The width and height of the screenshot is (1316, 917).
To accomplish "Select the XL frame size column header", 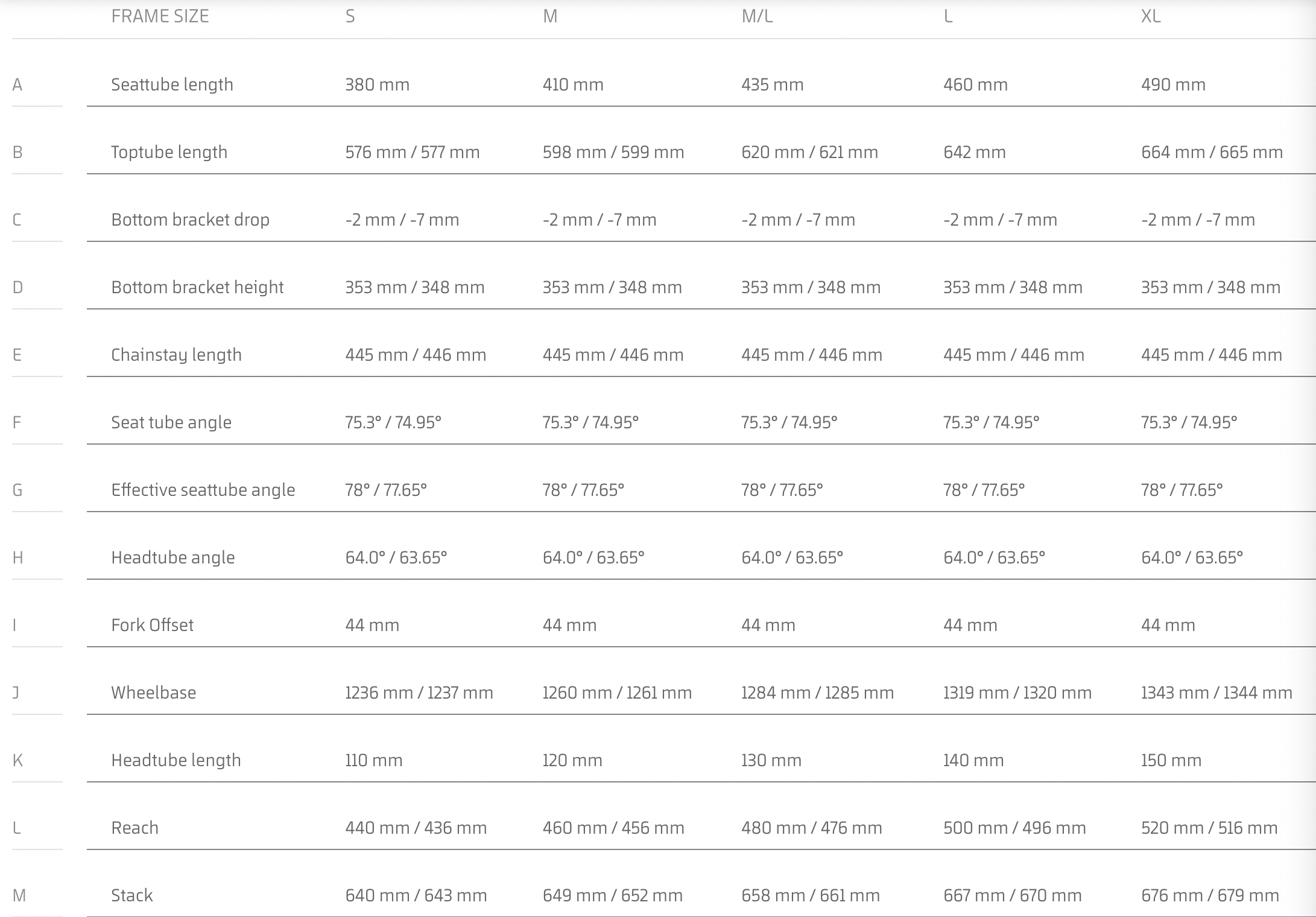I will [1151, 16].
